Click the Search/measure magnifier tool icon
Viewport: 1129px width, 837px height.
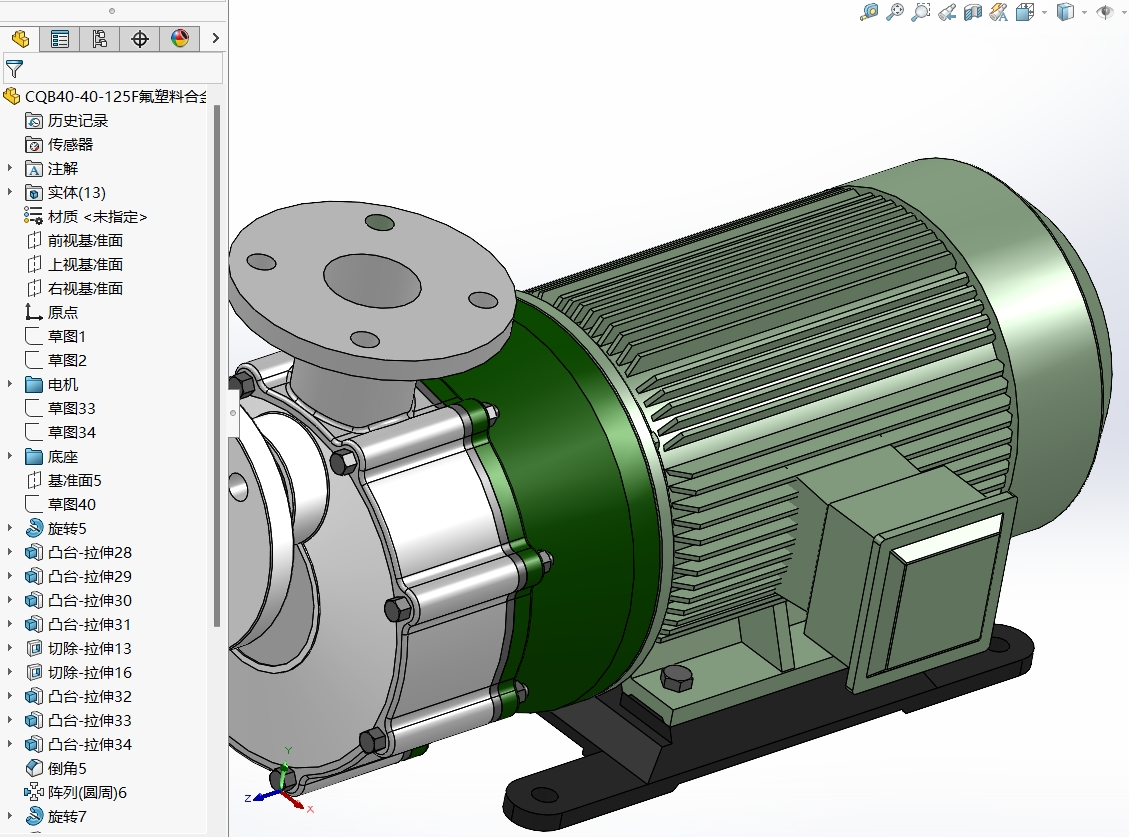click(869, 12)
